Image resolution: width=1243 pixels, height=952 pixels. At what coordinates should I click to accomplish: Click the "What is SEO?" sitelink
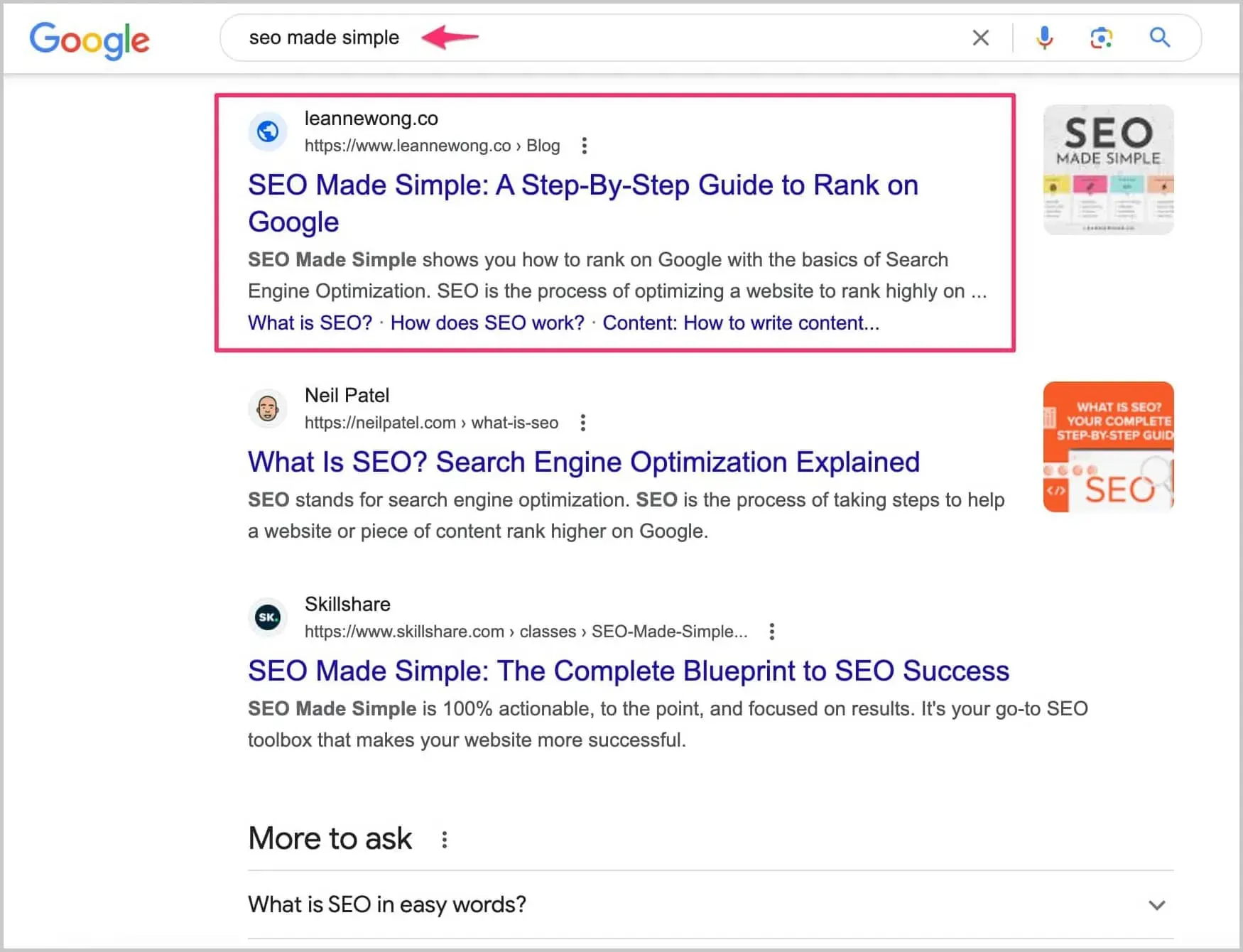310,323
